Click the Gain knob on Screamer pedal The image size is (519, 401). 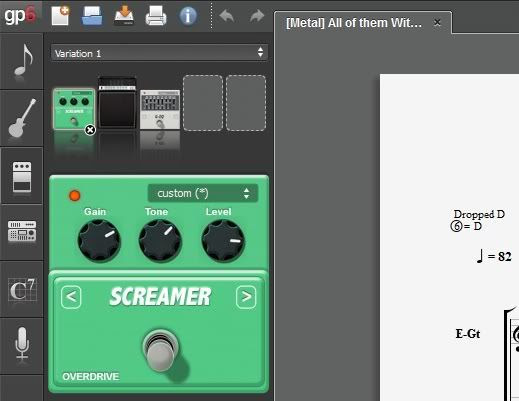[99, 240]
